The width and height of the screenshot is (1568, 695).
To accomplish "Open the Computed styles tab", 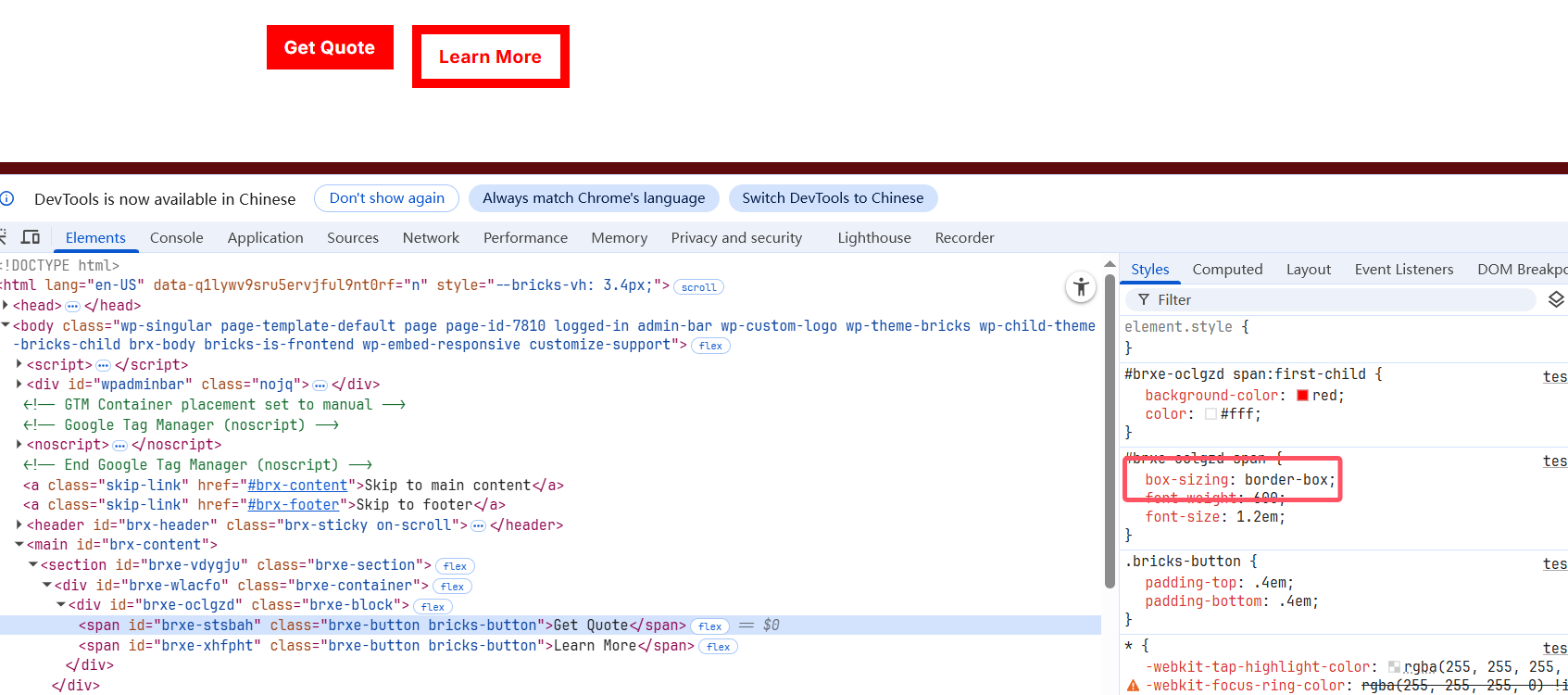I will coord(1226,269).
